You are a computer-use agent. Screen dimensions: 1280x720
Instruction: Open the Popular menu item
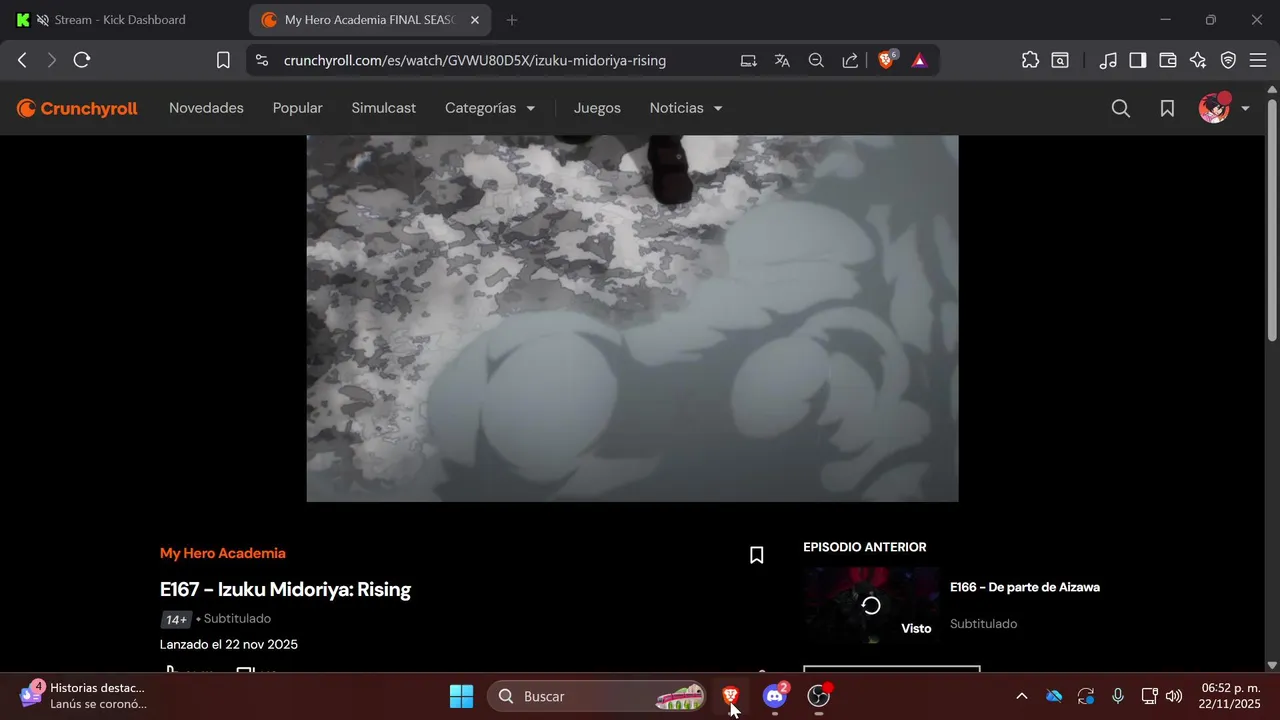[298, 108]
